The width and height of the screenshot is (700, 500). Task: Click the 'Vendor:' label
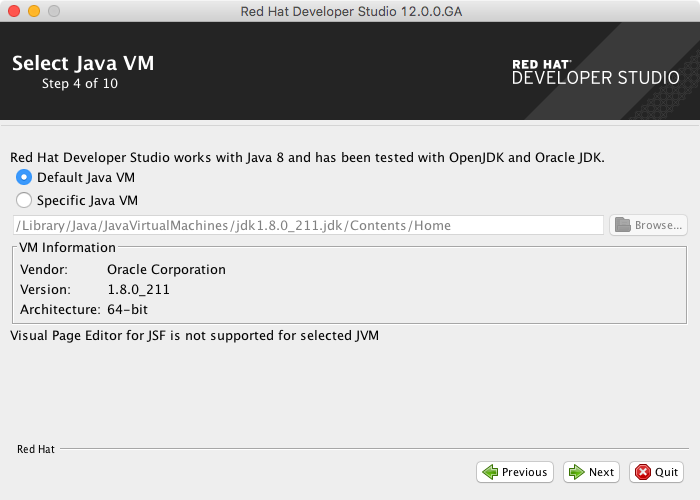pos(44,270)
